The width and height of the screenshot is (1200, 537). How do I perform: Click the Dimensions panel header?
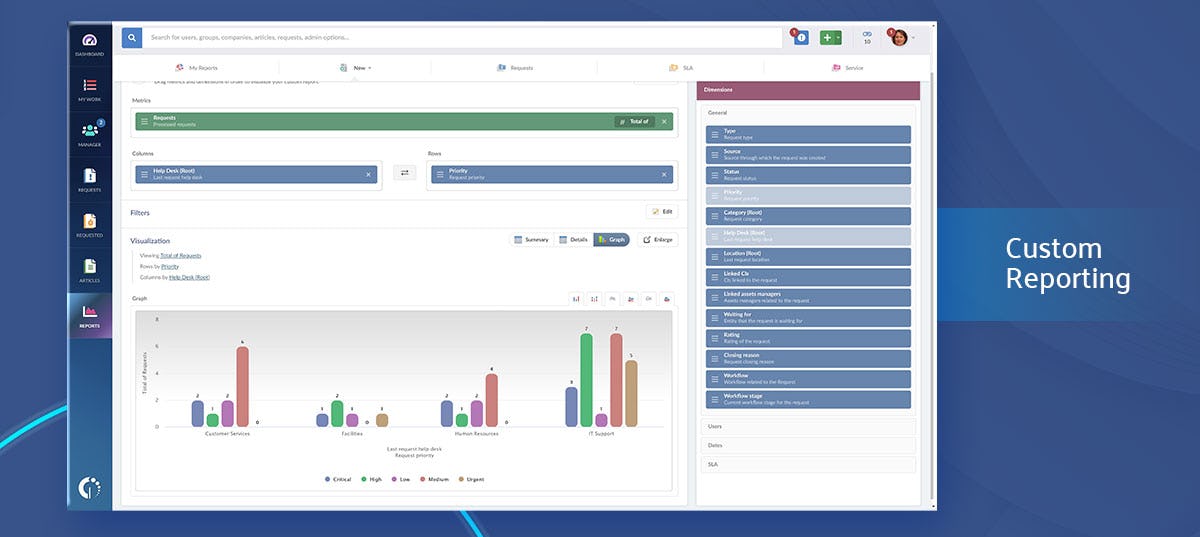click(807, 90)
